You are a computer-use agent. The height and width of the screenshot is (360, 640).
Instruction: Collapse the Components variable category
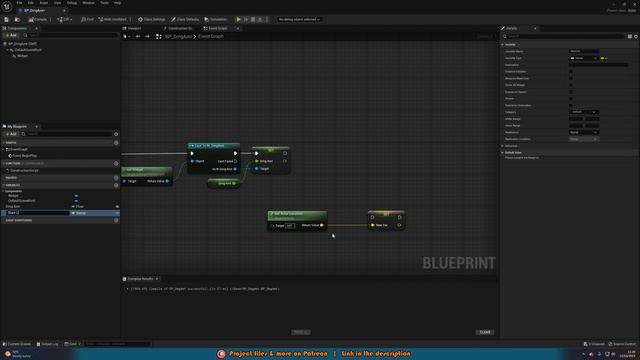[3, 191]
